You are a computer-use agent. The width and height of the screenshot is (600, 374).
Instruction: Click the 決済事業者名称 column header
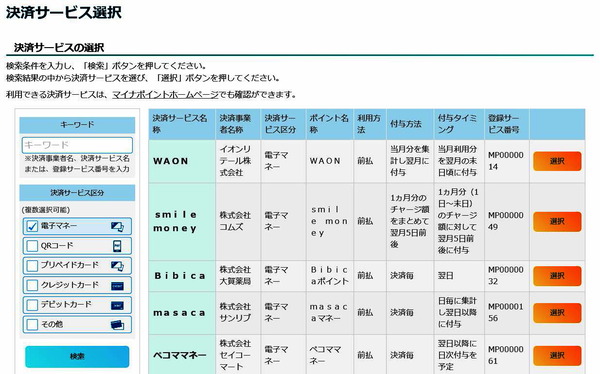[238, 124]
